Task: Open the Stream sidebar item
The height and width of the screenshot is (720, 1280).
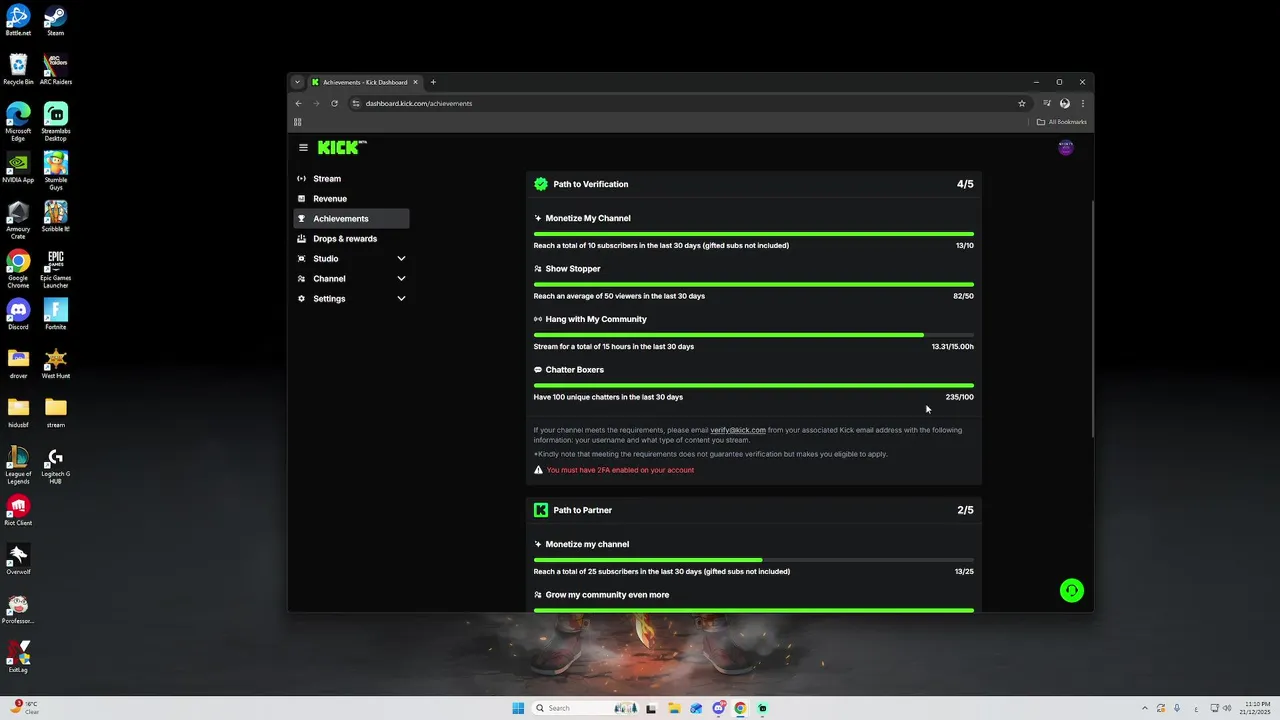Action: 352,179
